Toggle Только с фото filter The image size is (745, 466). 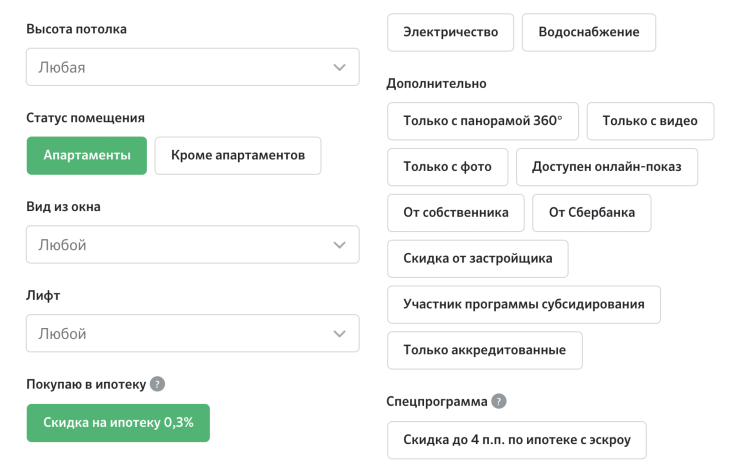[448, 167]
